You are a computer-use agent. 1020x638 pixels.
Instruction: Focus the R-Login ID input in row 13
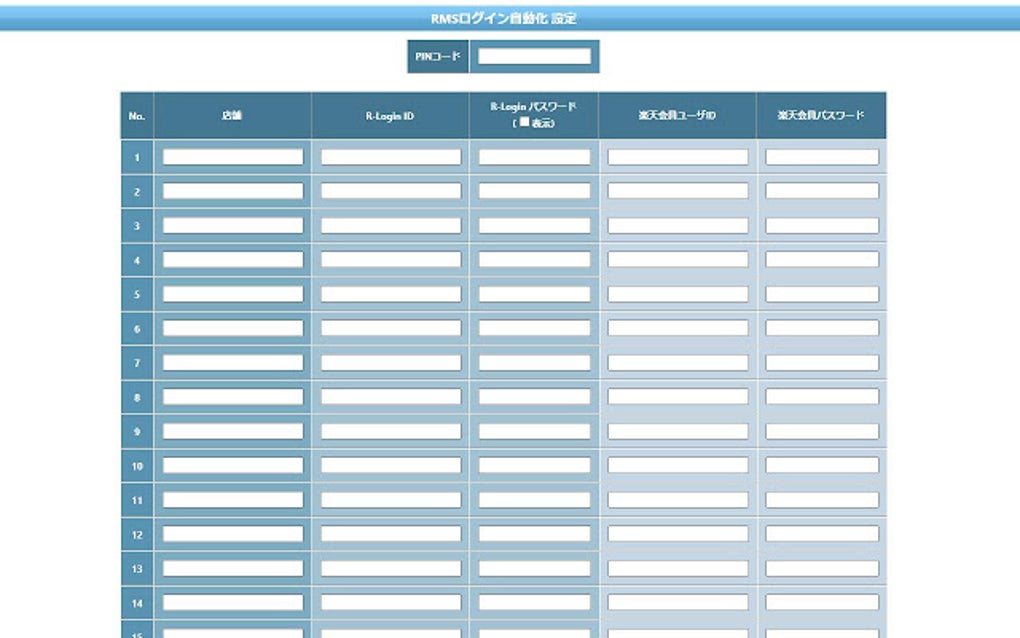pyautogui.click(x=391, y=568)
